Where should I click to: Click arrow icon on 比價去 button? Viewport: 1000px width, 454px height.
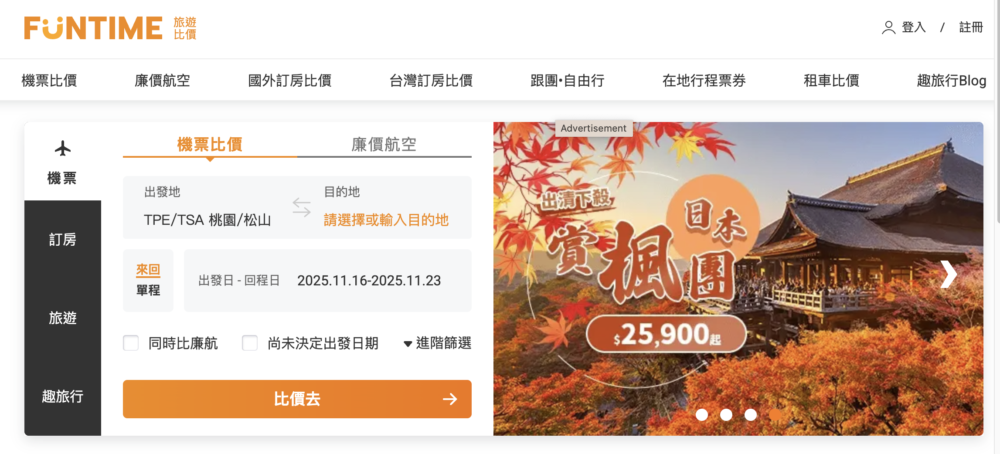450,399
